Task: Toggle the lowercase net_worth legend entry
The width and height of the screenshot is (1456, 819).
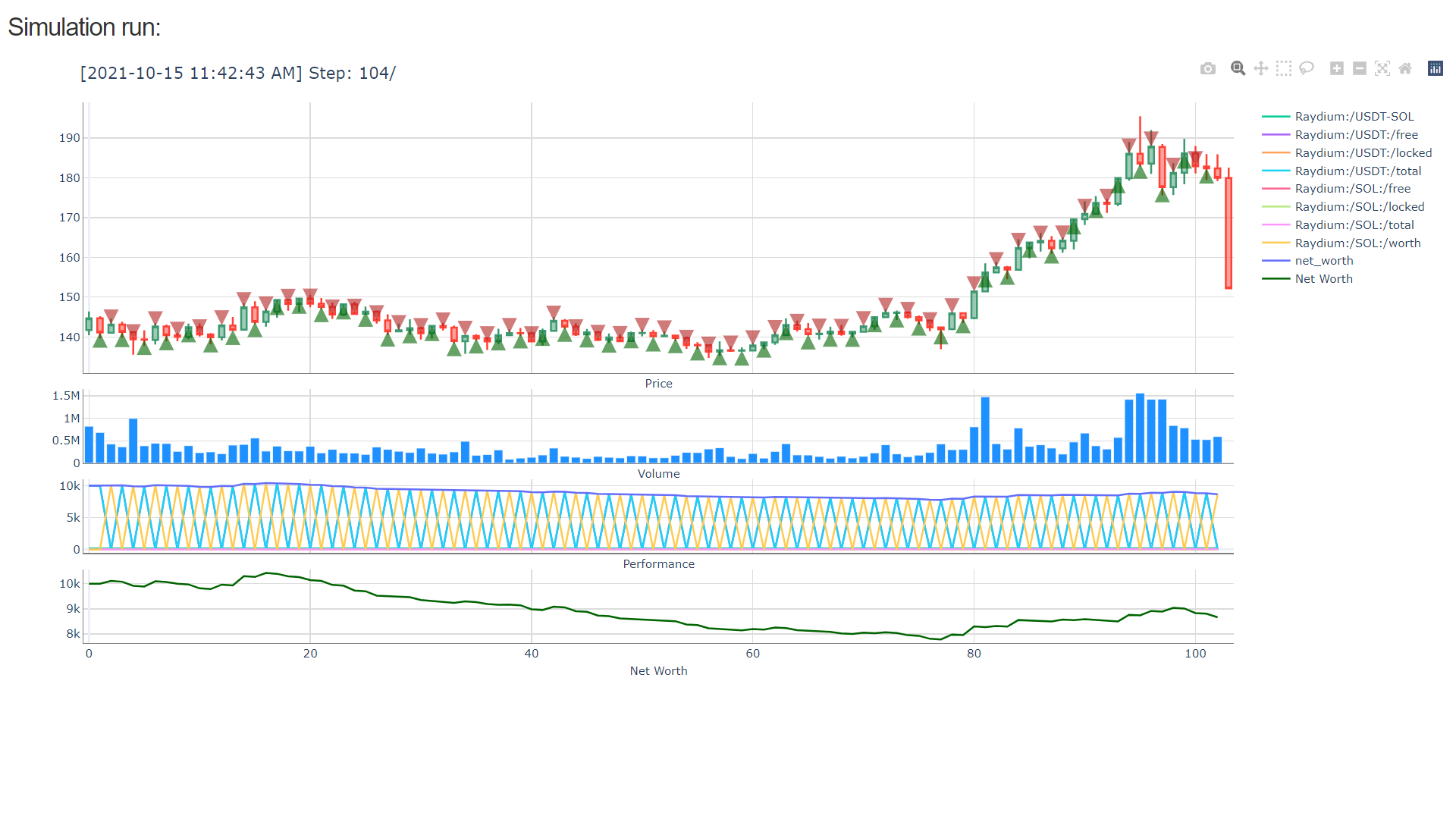Action: (1323, 261)
